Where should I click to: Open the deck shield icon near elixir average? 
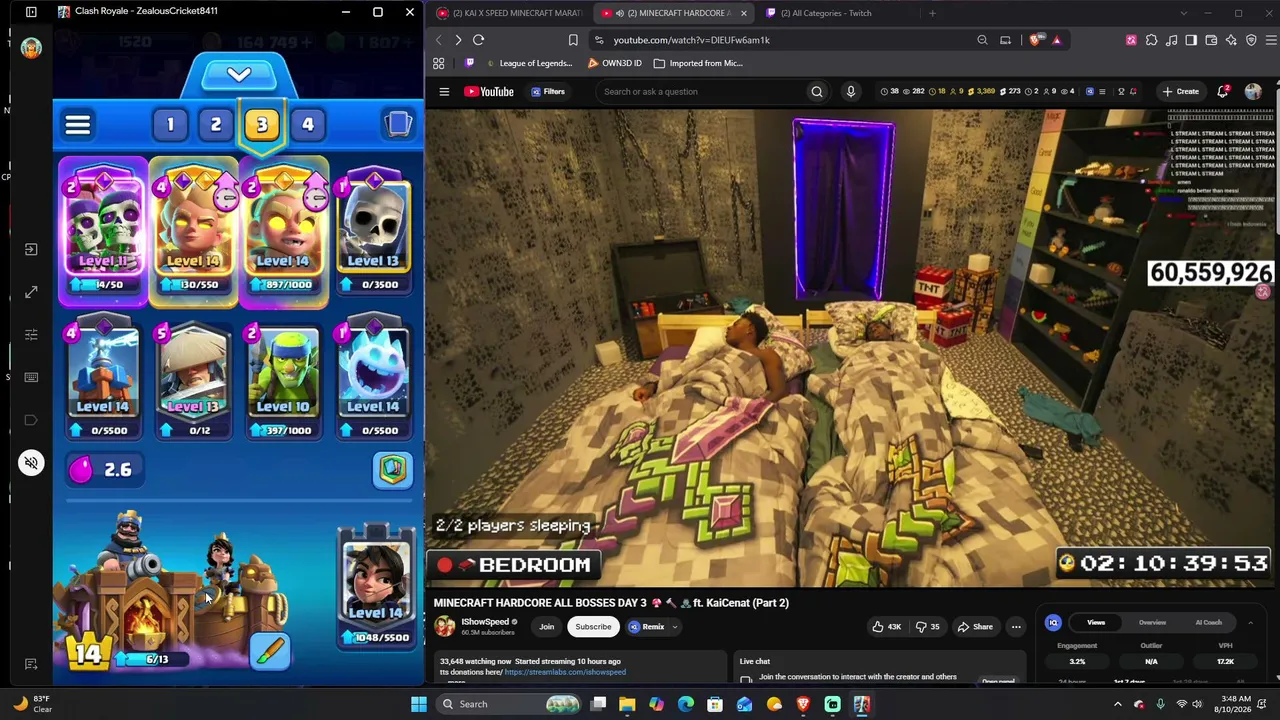pyautogui.click(x=393, y=470)
